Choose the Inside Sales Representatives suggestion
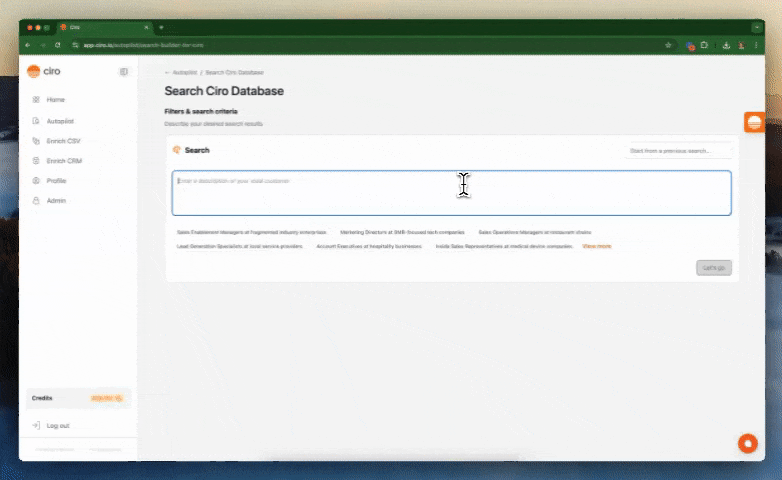This screenshot has height=480, width=782. pyautogui.click(x=504, y=246)
